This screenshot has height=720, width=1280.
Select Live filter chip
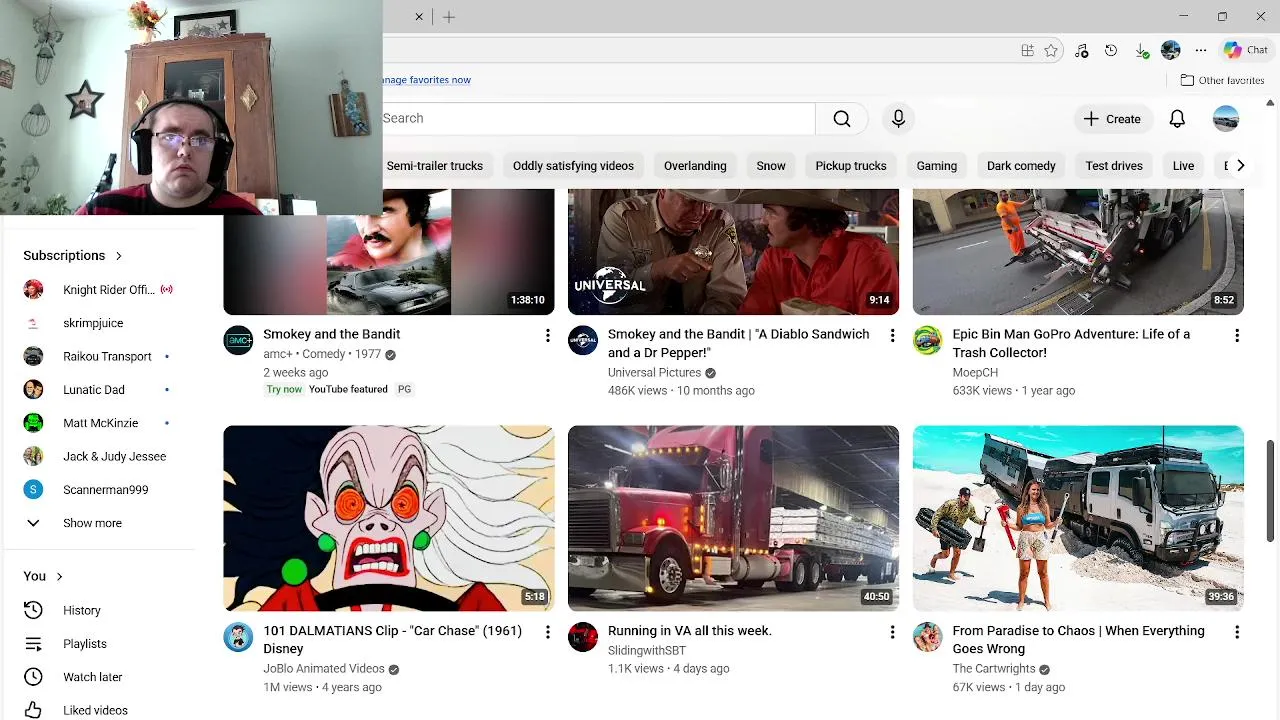pos(1183,166)
